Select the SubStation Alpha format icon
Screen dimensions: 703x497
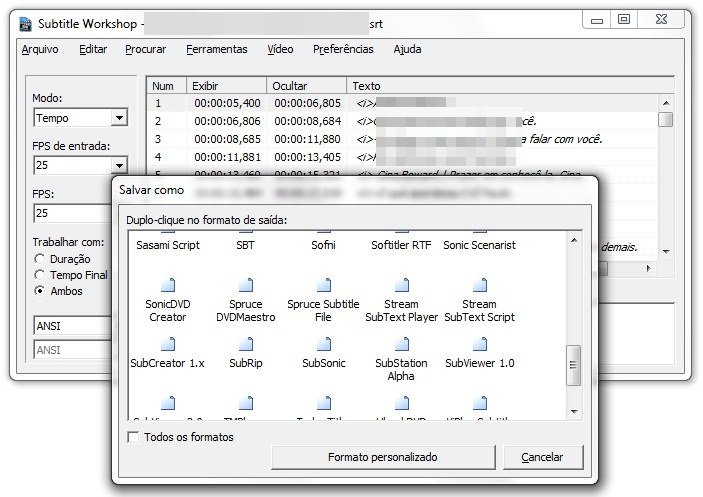(402, 344)
